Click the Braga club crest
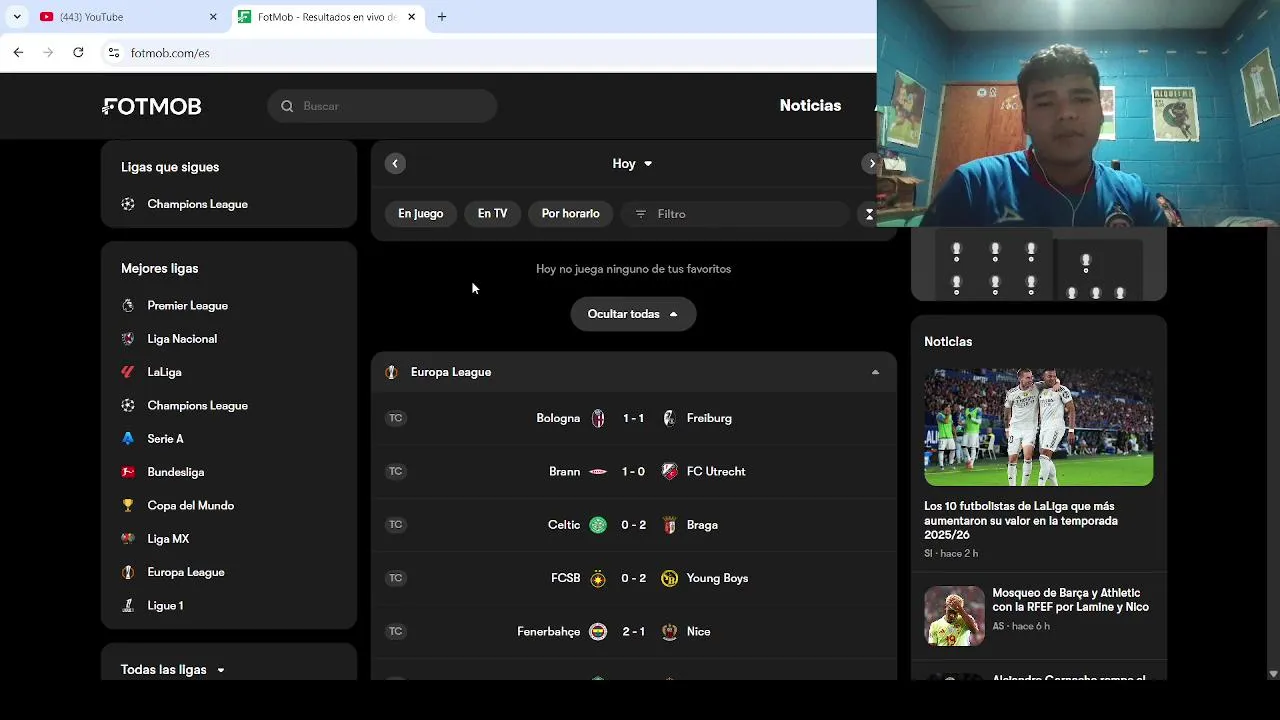The image size is (1280, 720). pyautogui.click(x=670, y=525)
